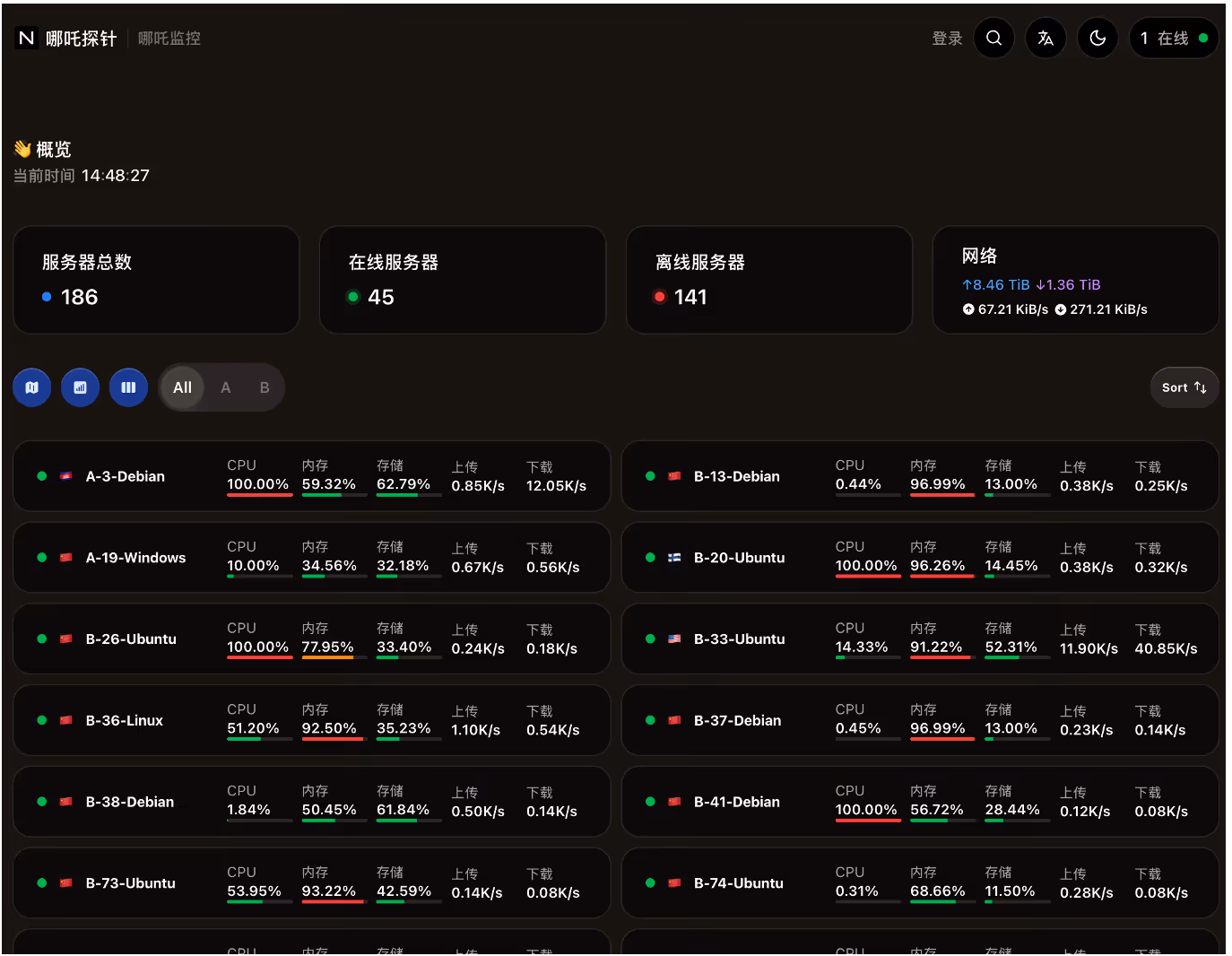Open the map view icon button
The height and width of the screenshot is (956, 1232).
(x=31, y=387)
